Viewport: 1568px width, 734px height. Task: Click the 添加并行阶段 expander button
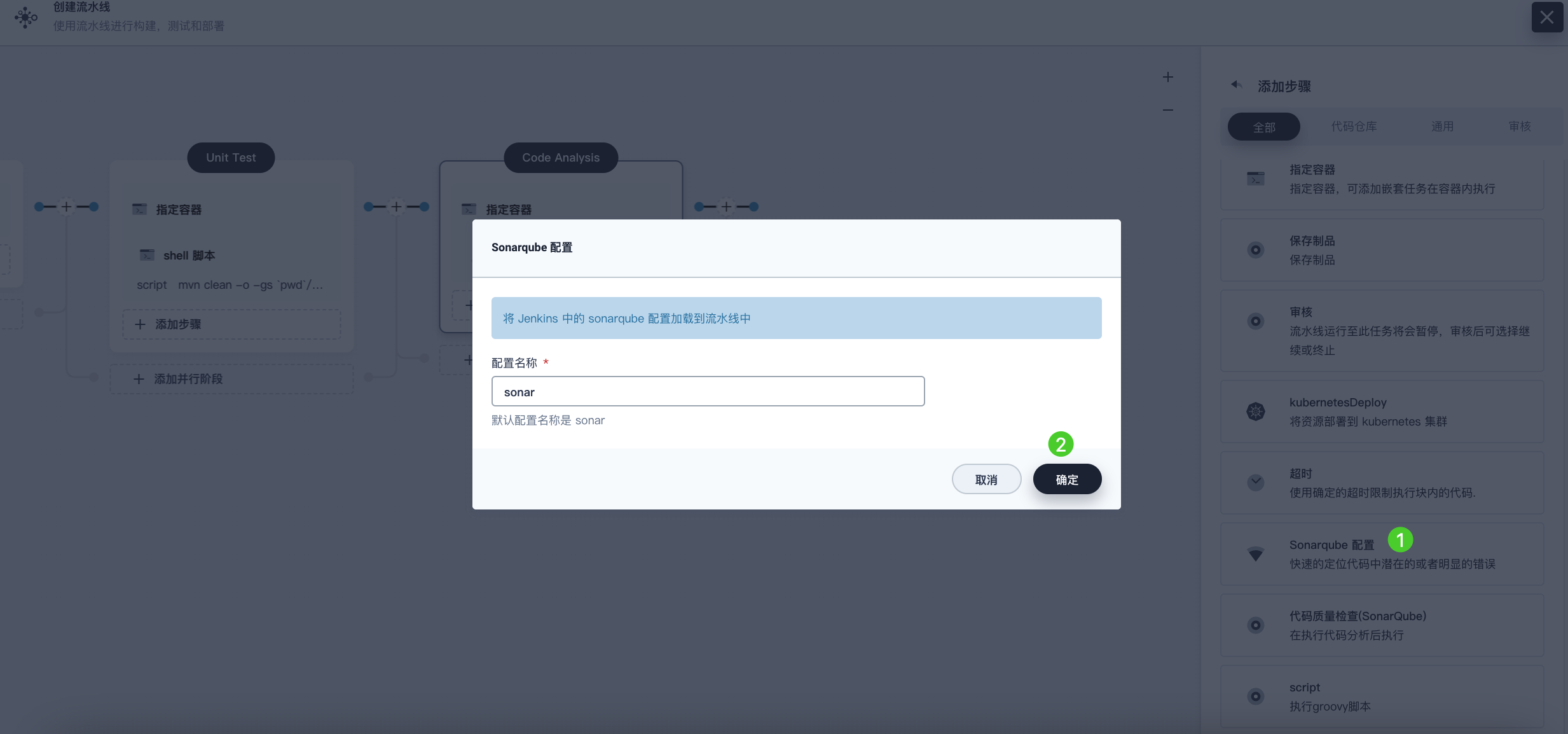230,378
